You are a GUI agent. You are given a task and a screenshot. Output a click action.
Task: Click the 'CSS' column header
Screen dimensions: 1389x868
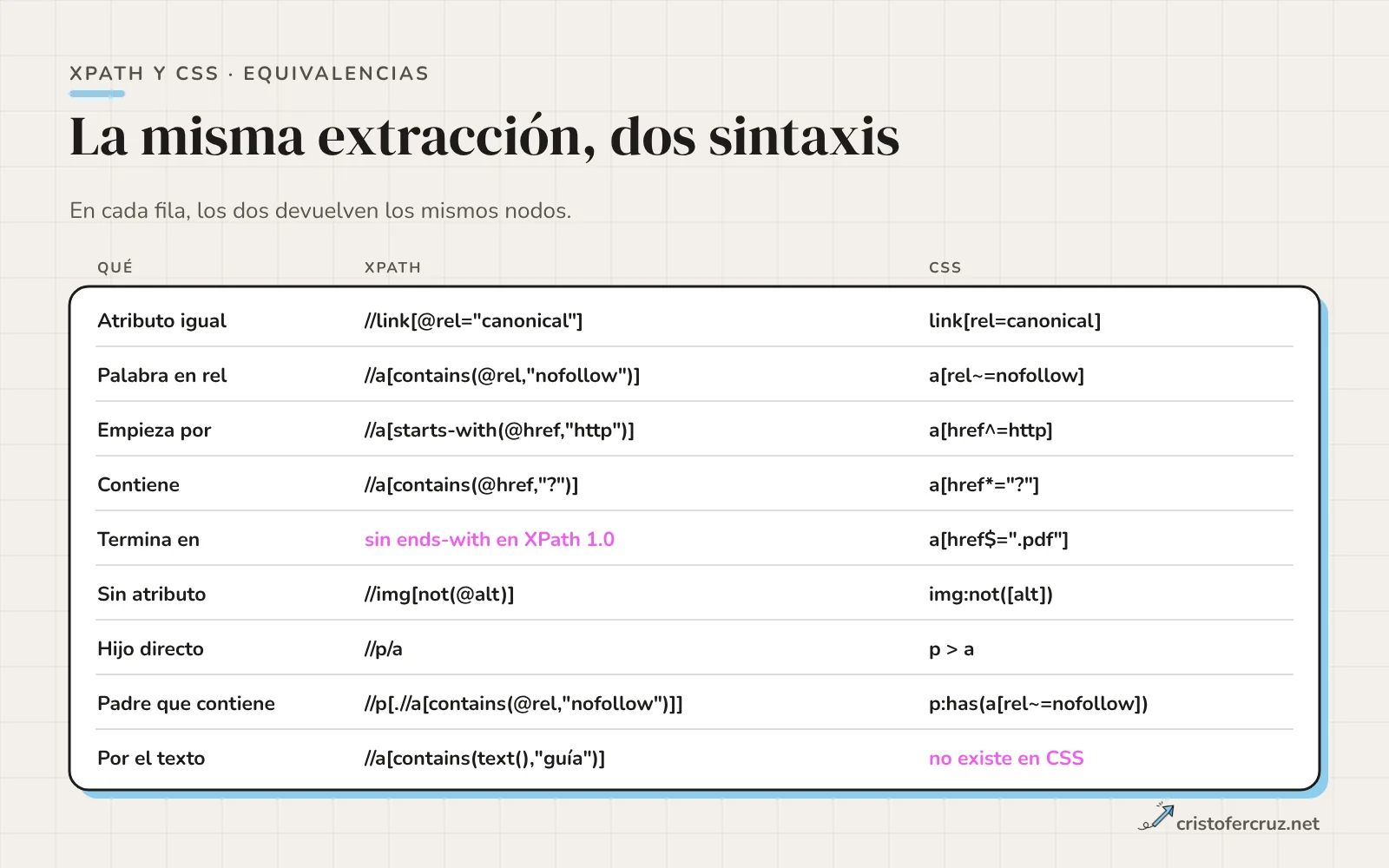945,267
